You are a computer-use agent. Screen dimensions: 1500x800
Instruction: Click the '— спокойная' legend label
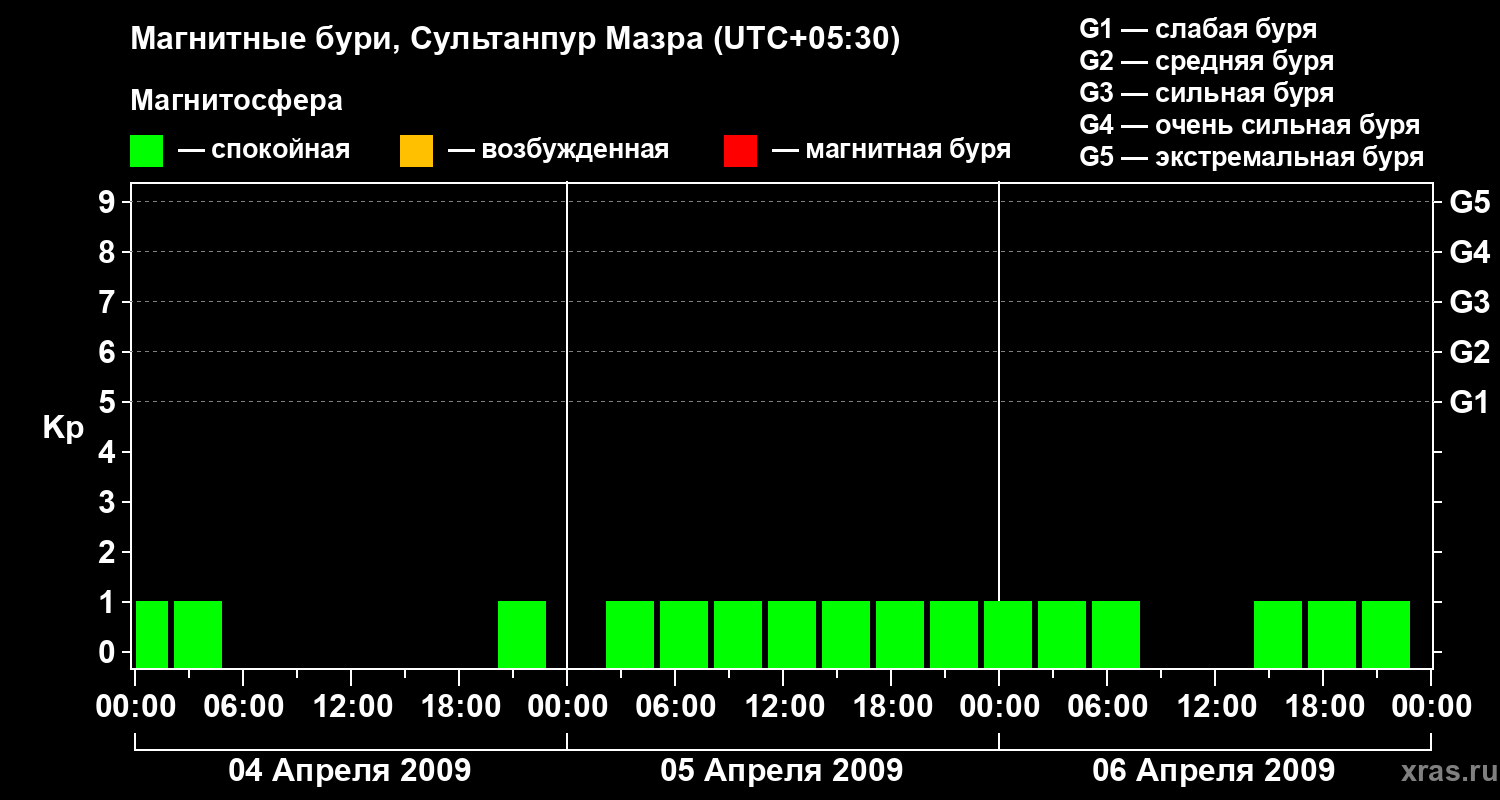(x=264, y=150)
